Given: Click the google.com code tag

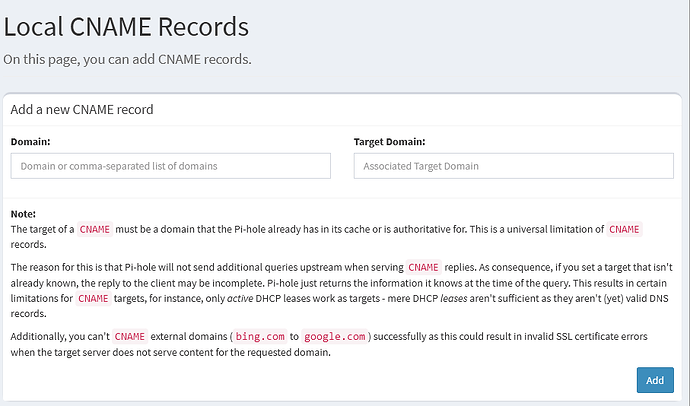Looking at the screenshot, I should pos(335,336).
